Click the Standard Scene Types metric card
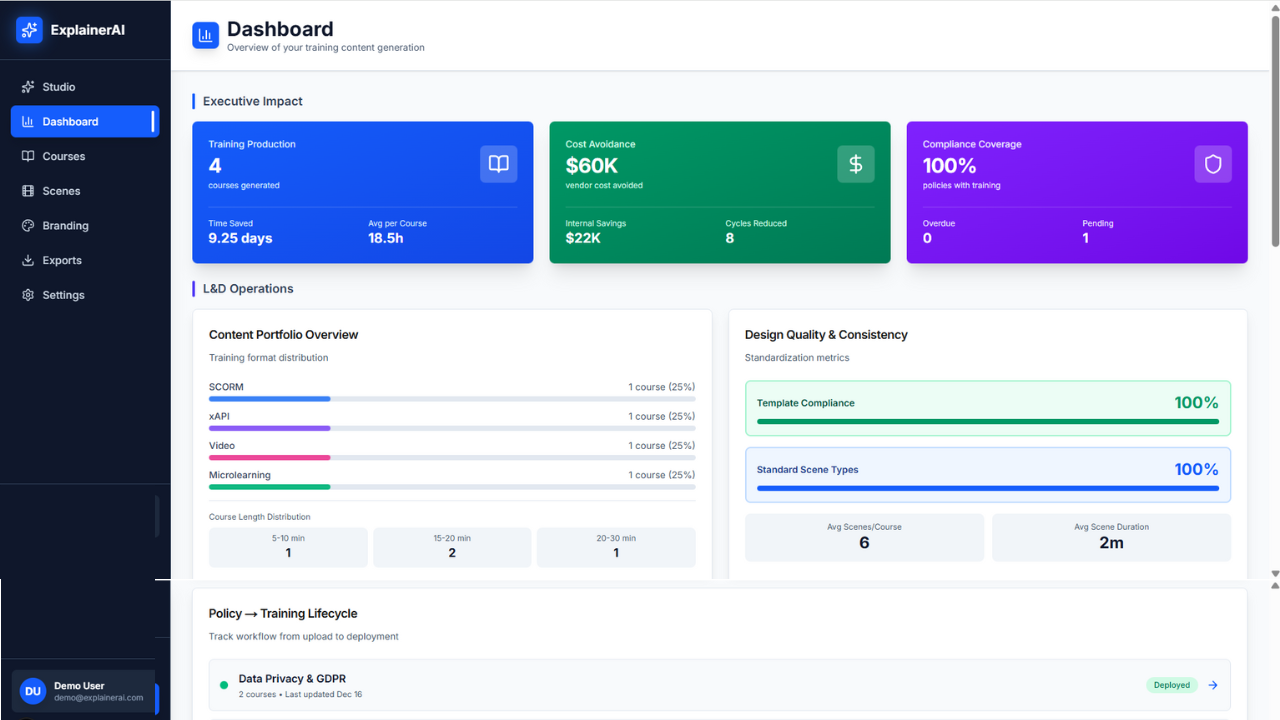This screenshot has width=1280, height=720. 988,474
